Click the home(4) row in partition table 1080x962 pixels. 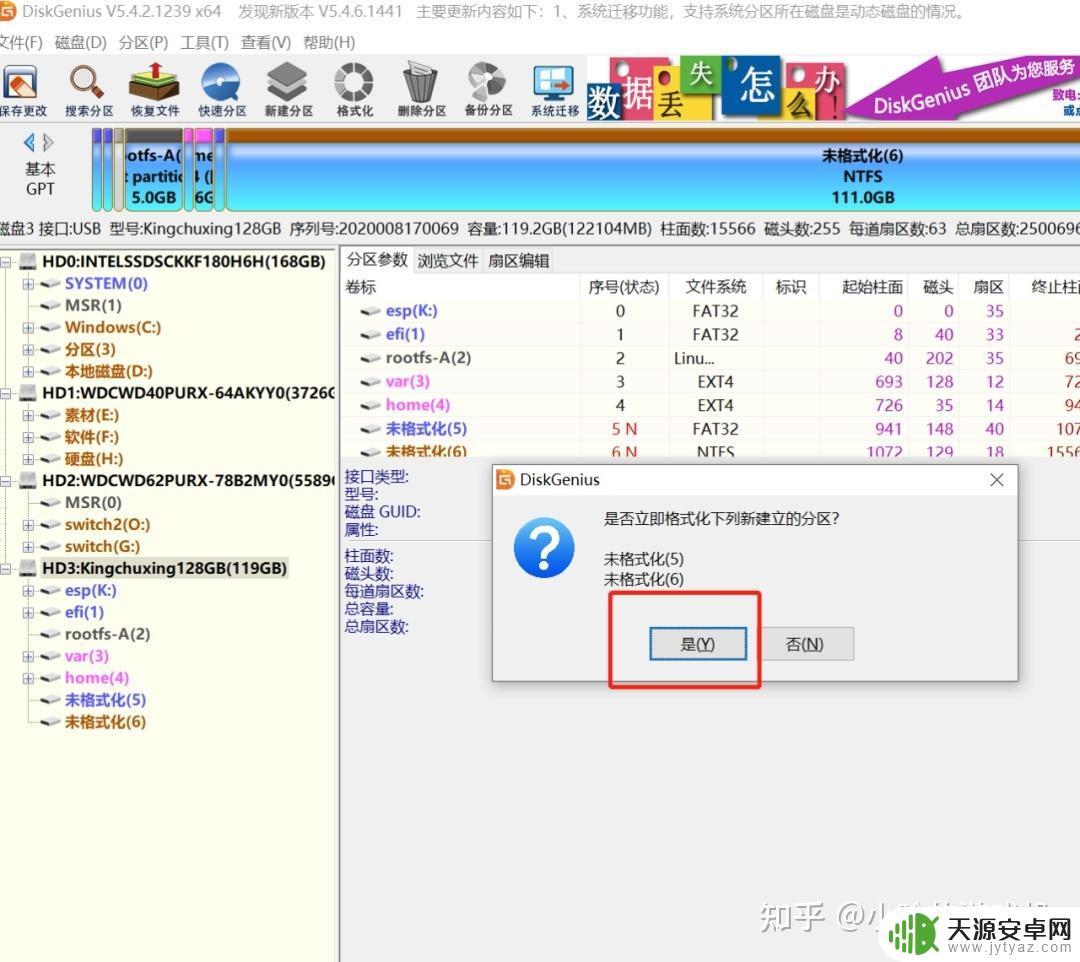tap(709, 405)
